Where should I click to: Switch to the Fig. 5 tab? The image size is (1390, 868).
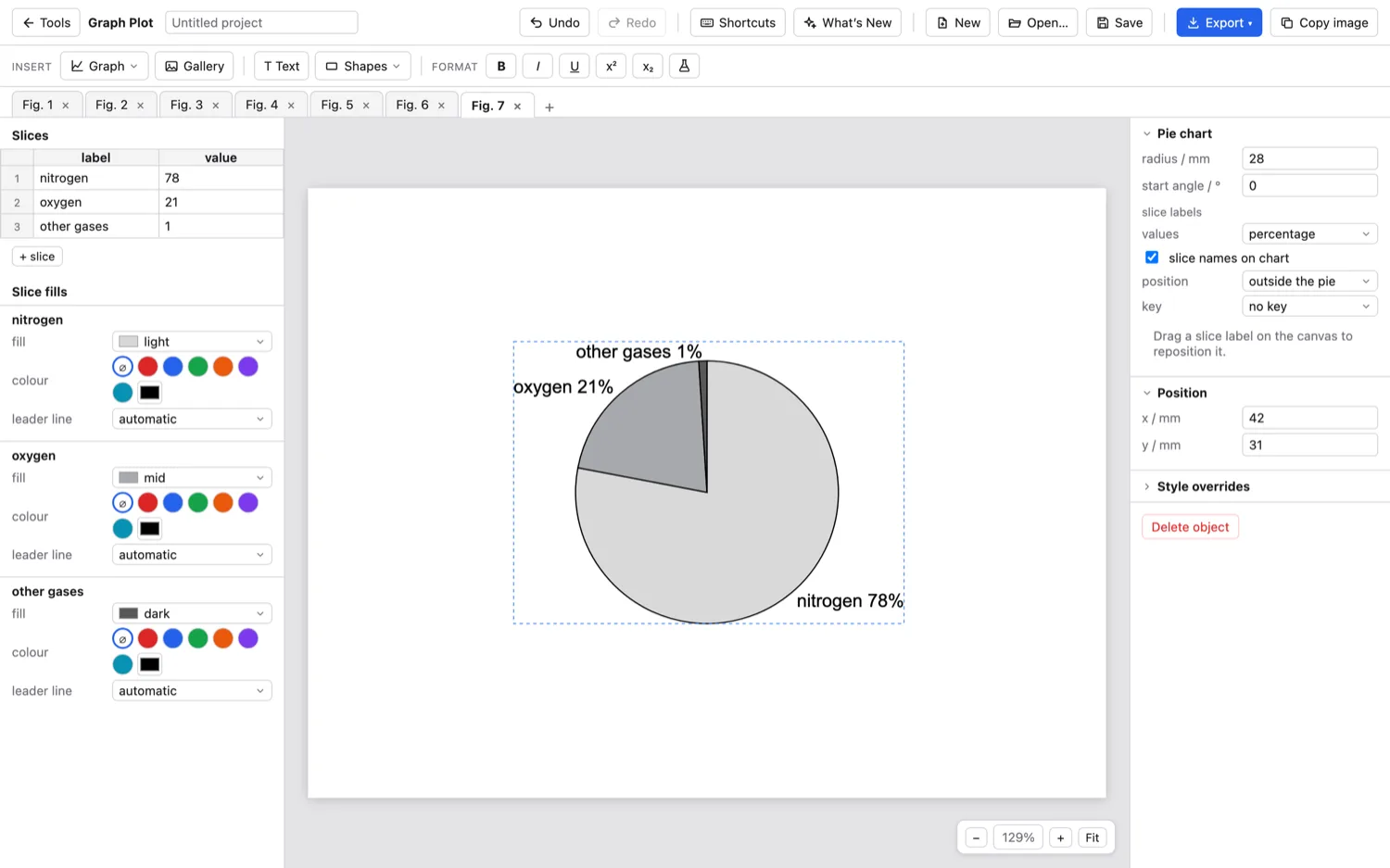[336, 105]
